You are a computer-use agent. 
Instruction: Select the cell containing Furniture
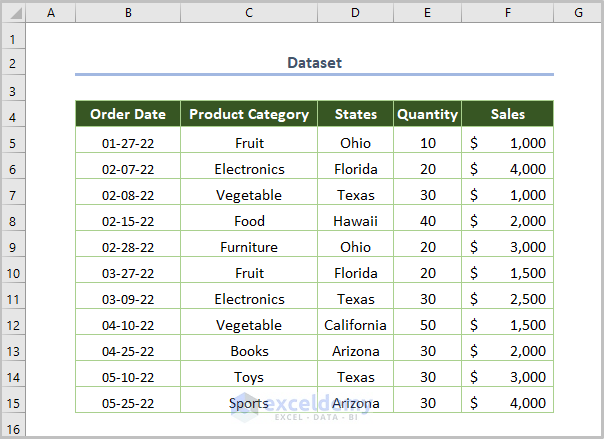pos(249,247)
